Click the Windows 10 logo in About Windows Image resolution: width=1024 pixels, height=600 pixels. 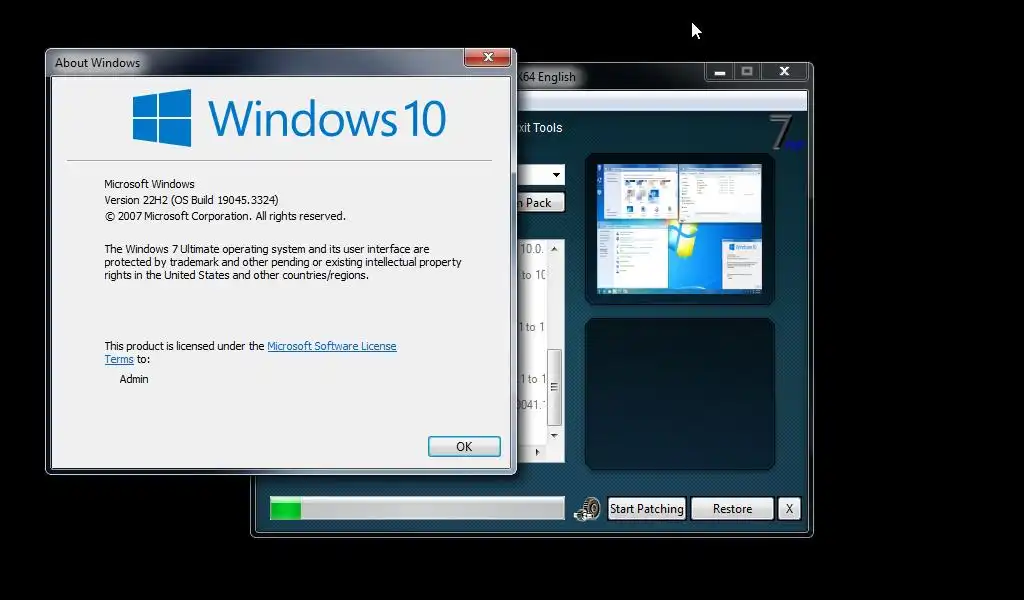289,118
